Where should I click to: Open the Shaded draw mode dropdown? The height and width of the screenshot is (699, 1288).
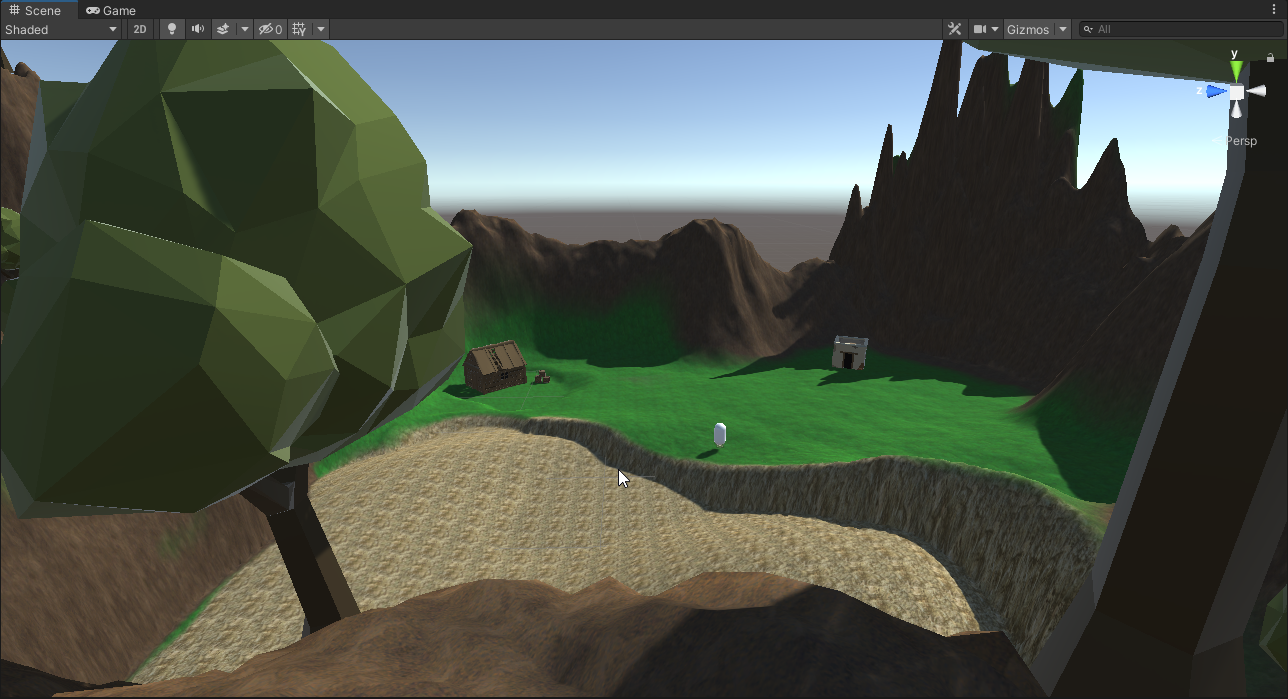tap(60, 29)
